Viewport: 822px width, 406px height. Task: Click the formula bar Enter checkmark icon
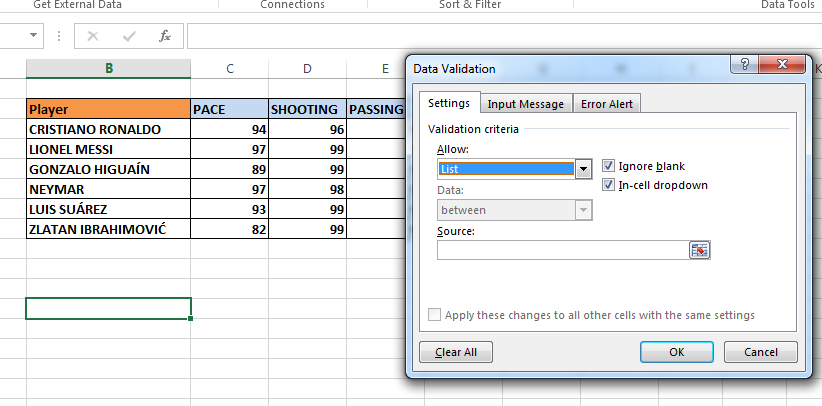[129, 36]
